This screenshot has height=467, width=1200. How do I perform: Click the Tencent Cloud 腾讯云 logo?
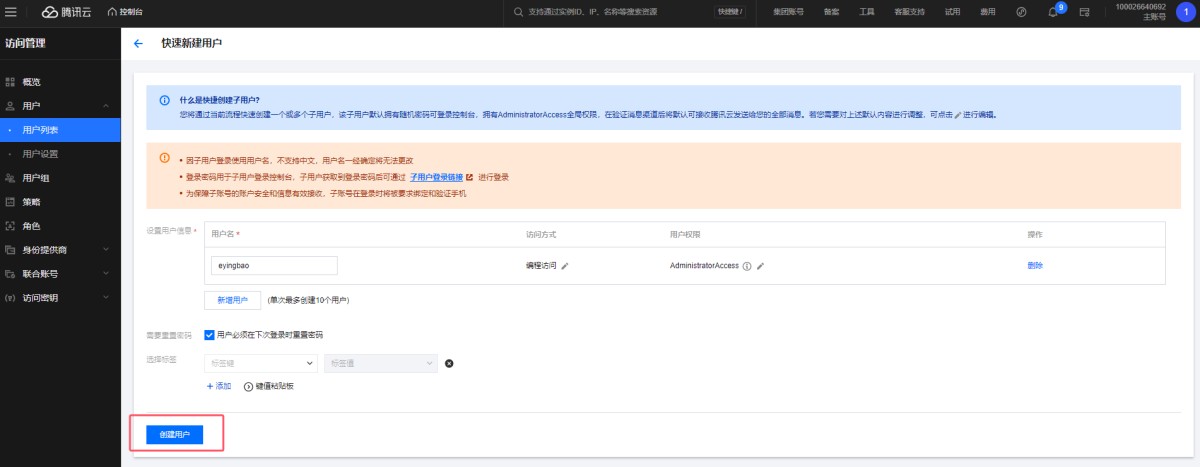(x=66, y=12)
